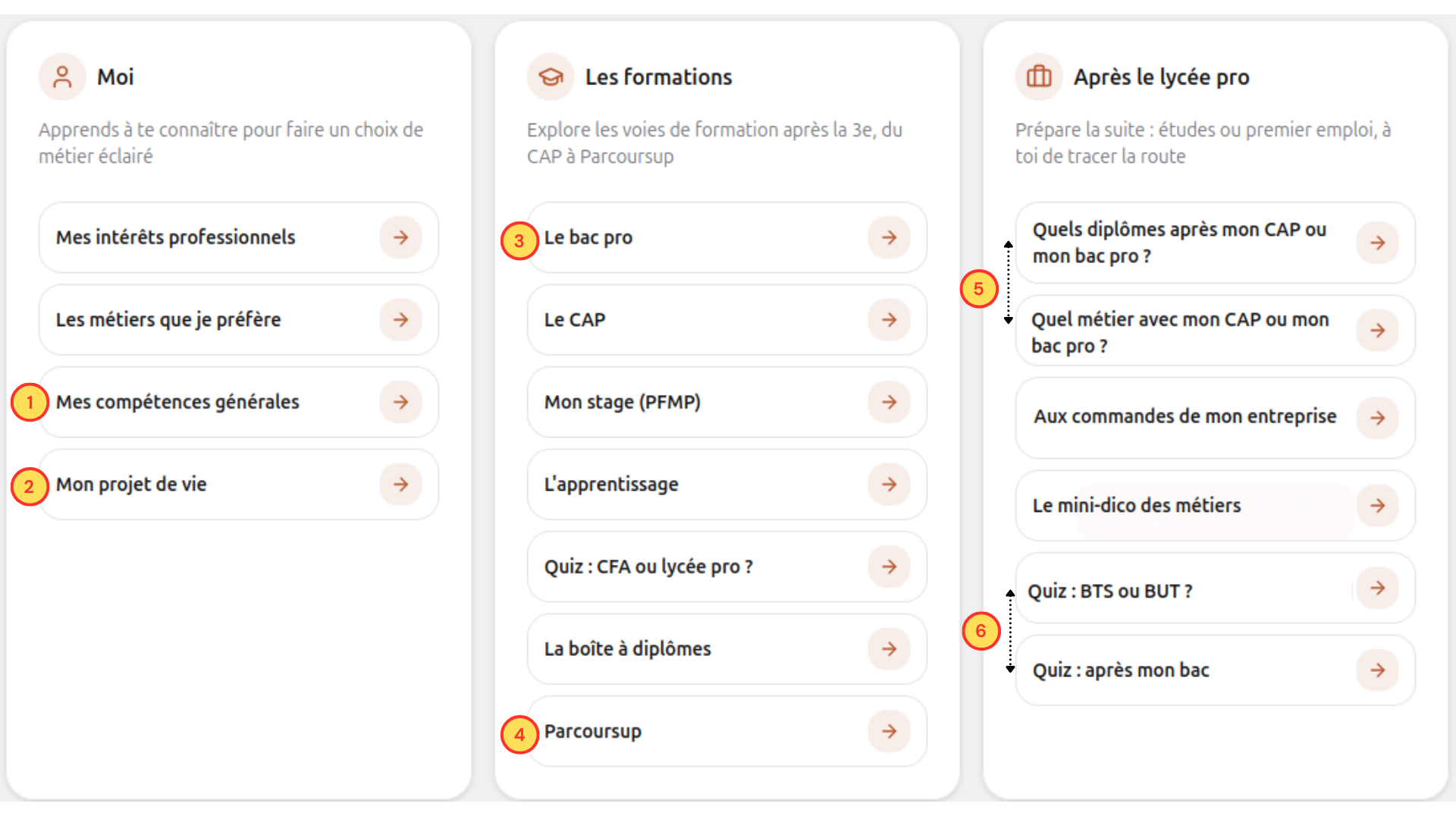Select Mon stage (PFMP)
Image resolution: width=1456 pixels, height=819 pixels.
click(x=727, y=402)
